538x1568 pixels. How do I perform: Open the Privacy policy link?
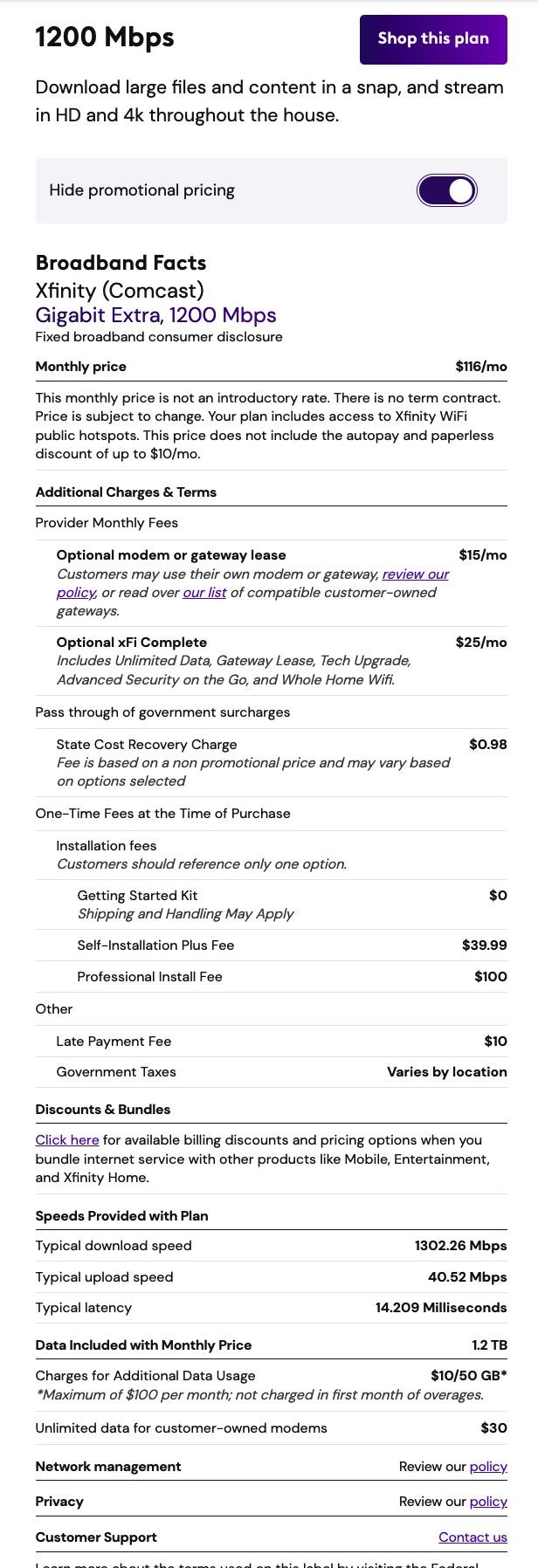coord(487,1502)
